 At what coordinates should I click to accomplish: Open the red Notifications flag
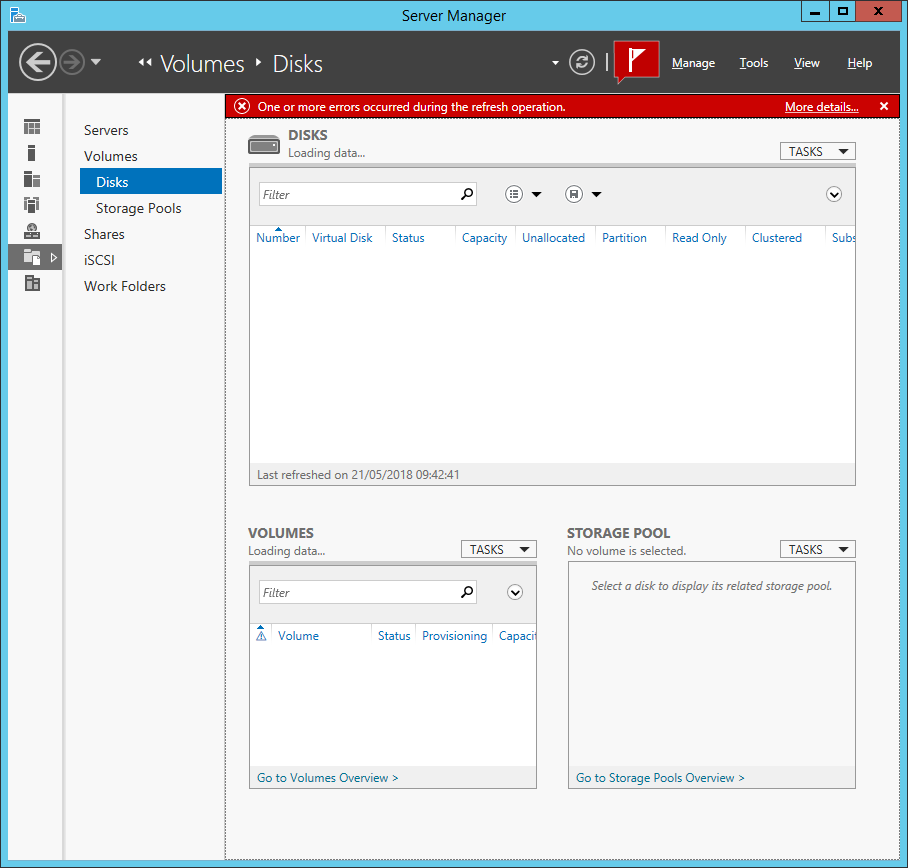click(636, 60)
